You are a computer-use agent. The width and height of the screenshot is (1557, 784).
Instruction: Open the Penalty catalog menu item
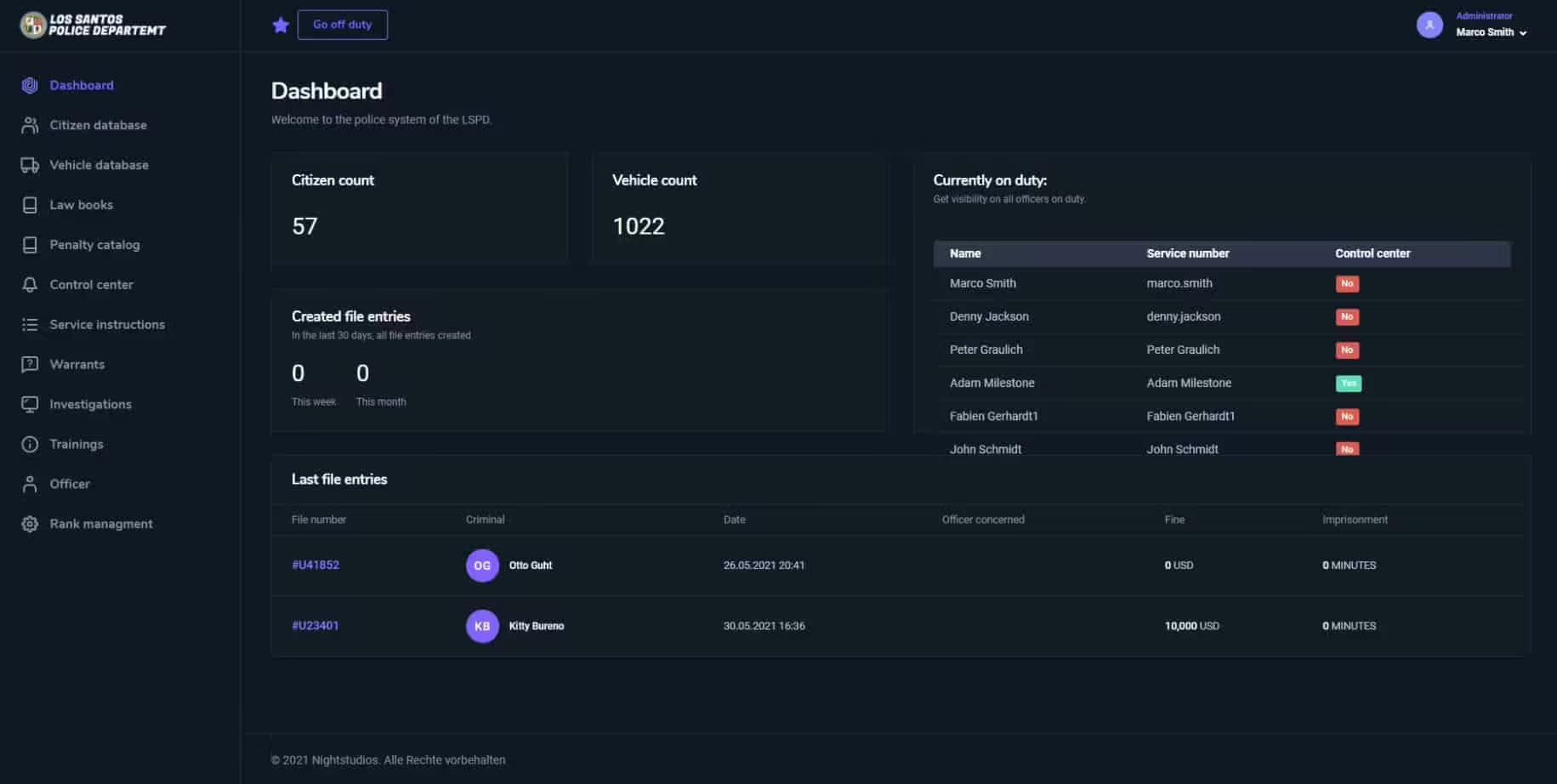pos(94,245)
